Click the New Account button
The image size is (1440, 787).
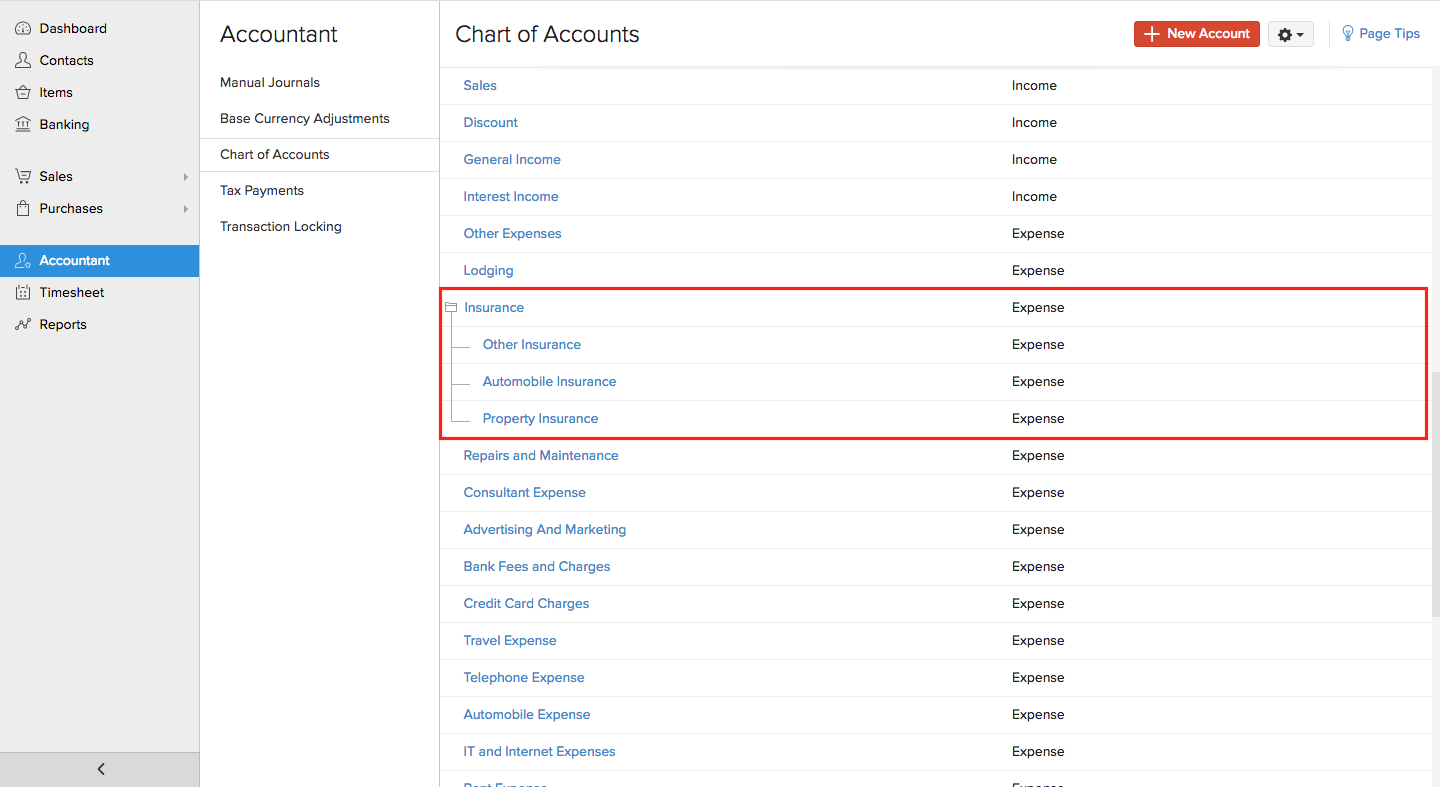point(1196,33)
